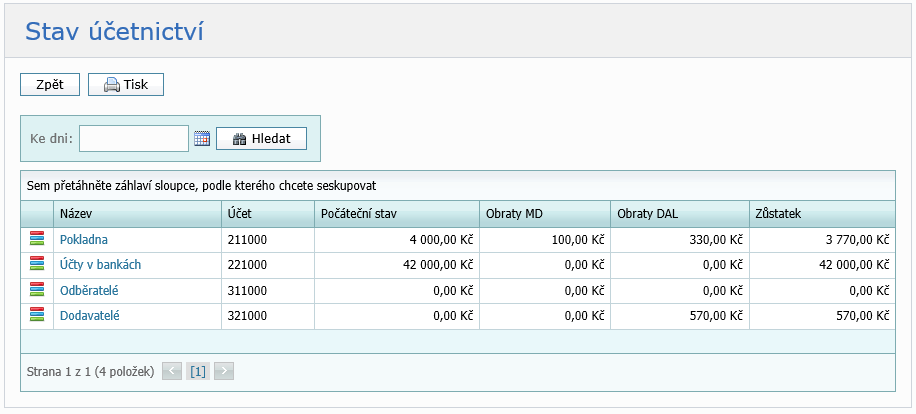Viewport: 916px width, 414px height.
Task: Sort by Počáteční stav column header
Action: [359, 214]
